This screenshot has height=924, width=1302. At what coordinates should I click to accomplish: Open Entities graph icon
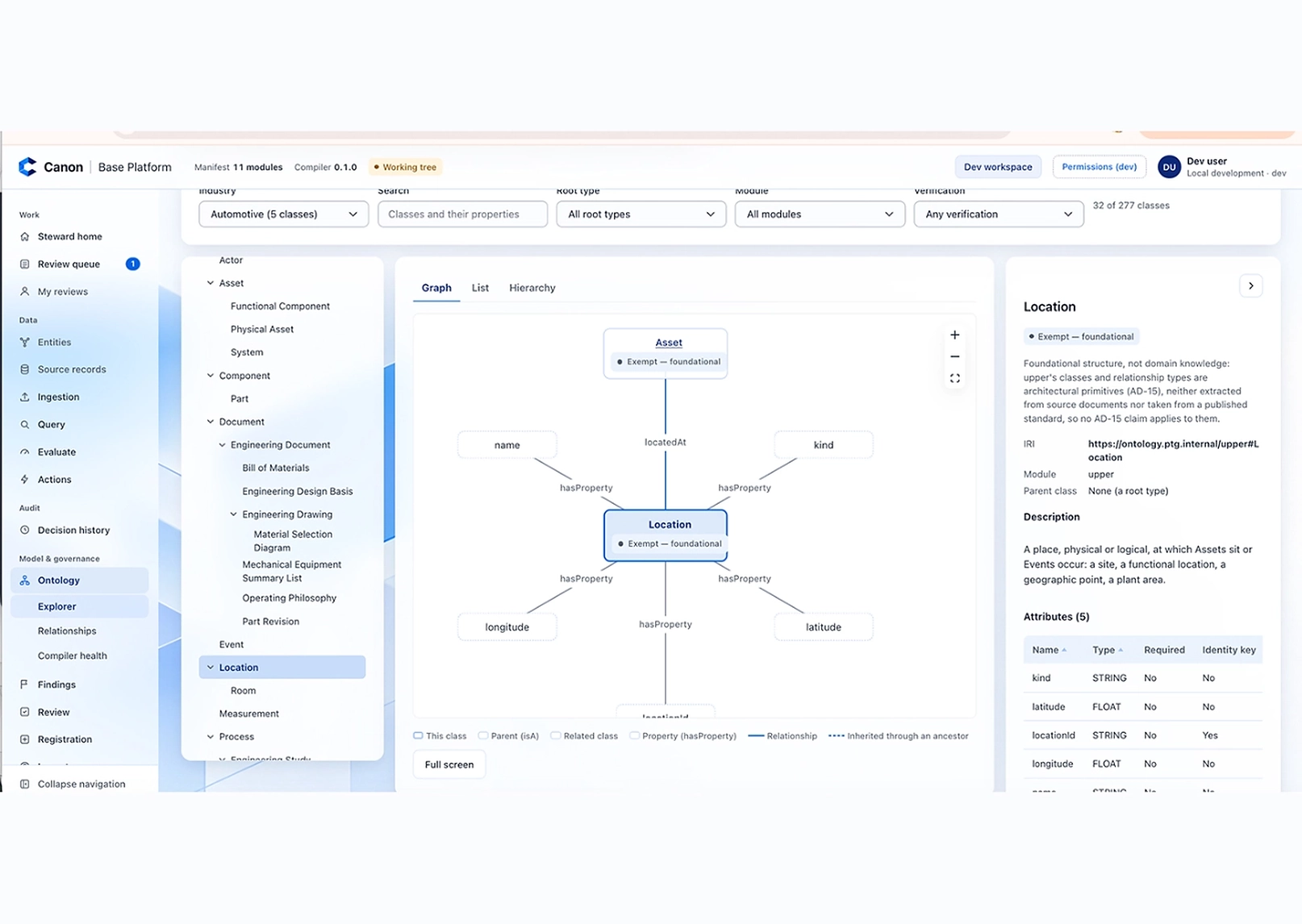(x=25, y=342)
